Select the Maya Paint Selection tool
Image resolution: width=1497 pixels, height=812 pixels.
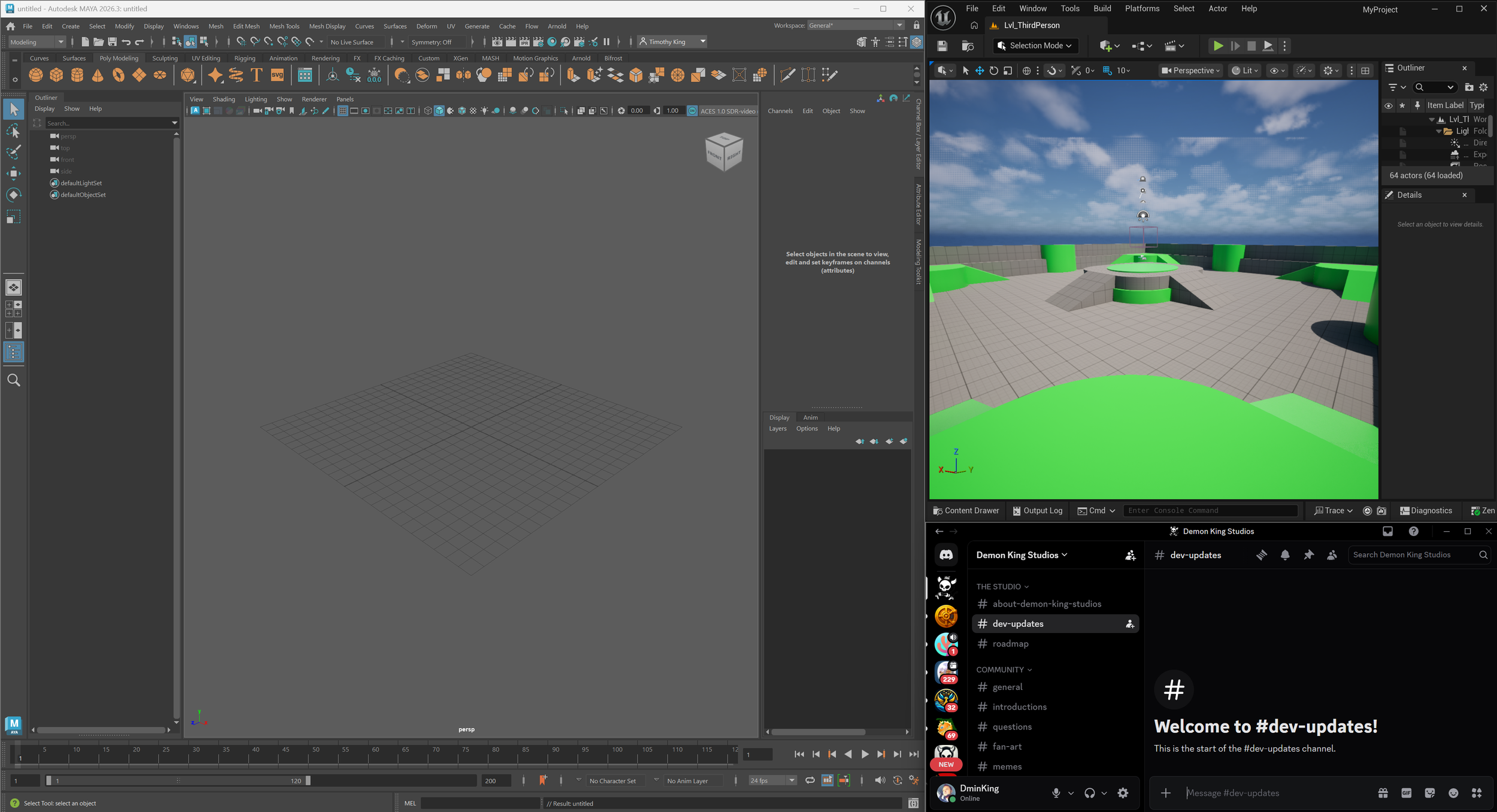(13, 152)
